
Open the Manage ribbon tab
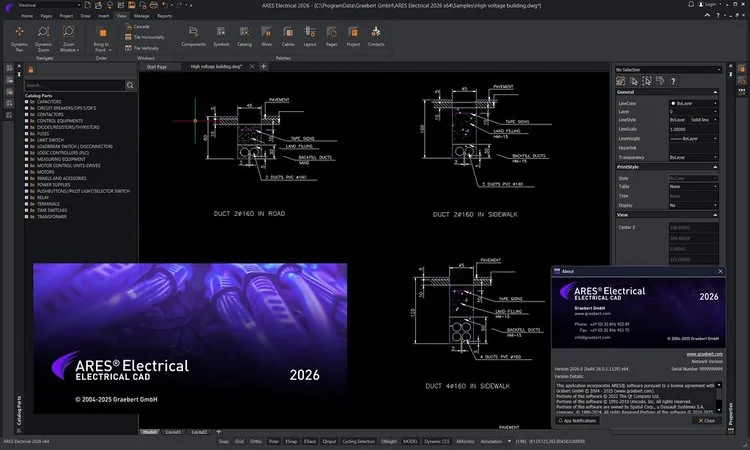142,16
